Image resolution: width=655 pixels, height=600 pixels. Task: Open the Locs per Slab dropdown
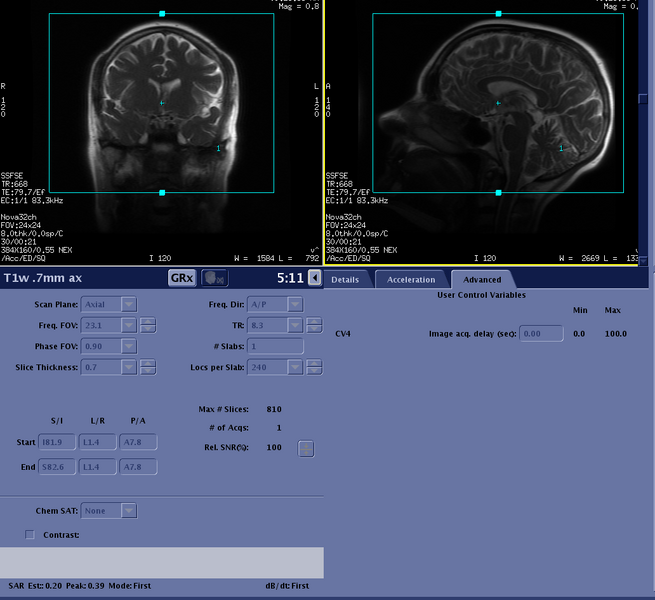pos(295,367)
